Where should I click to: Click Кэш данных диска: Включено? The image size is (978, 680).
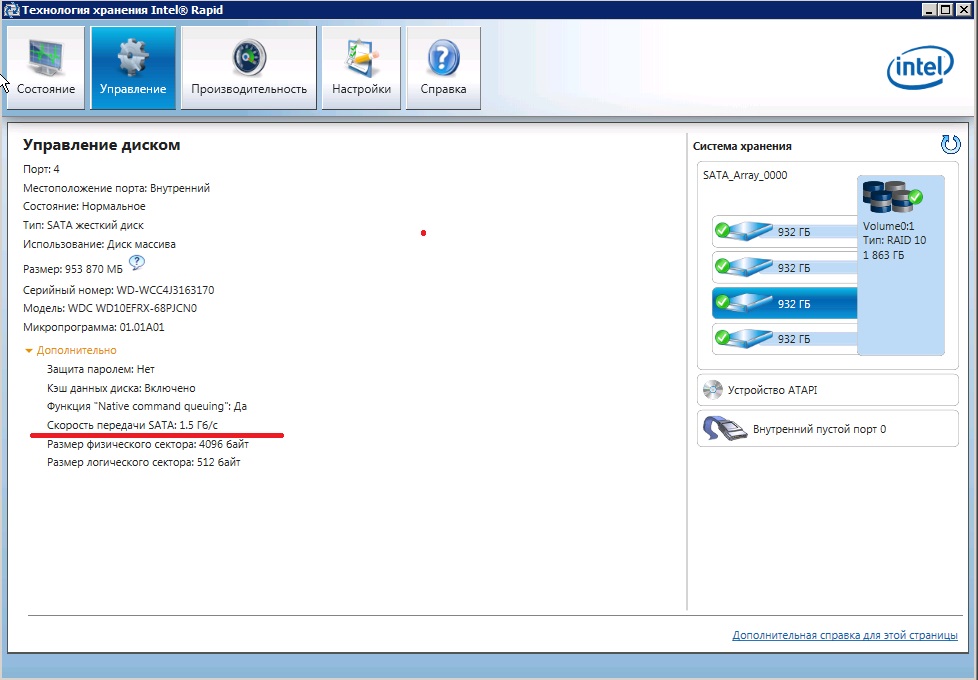pyautogui.click(x=121, y=388)
